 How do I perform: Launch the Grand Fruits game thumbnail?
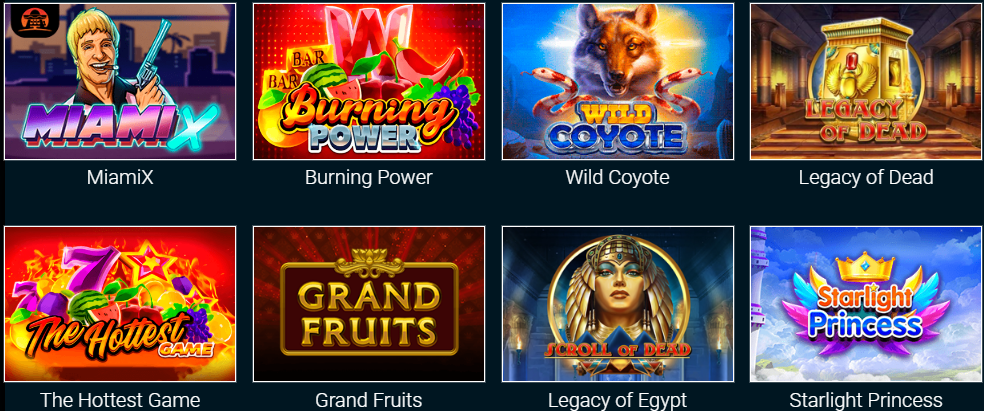tap(369, 304)
